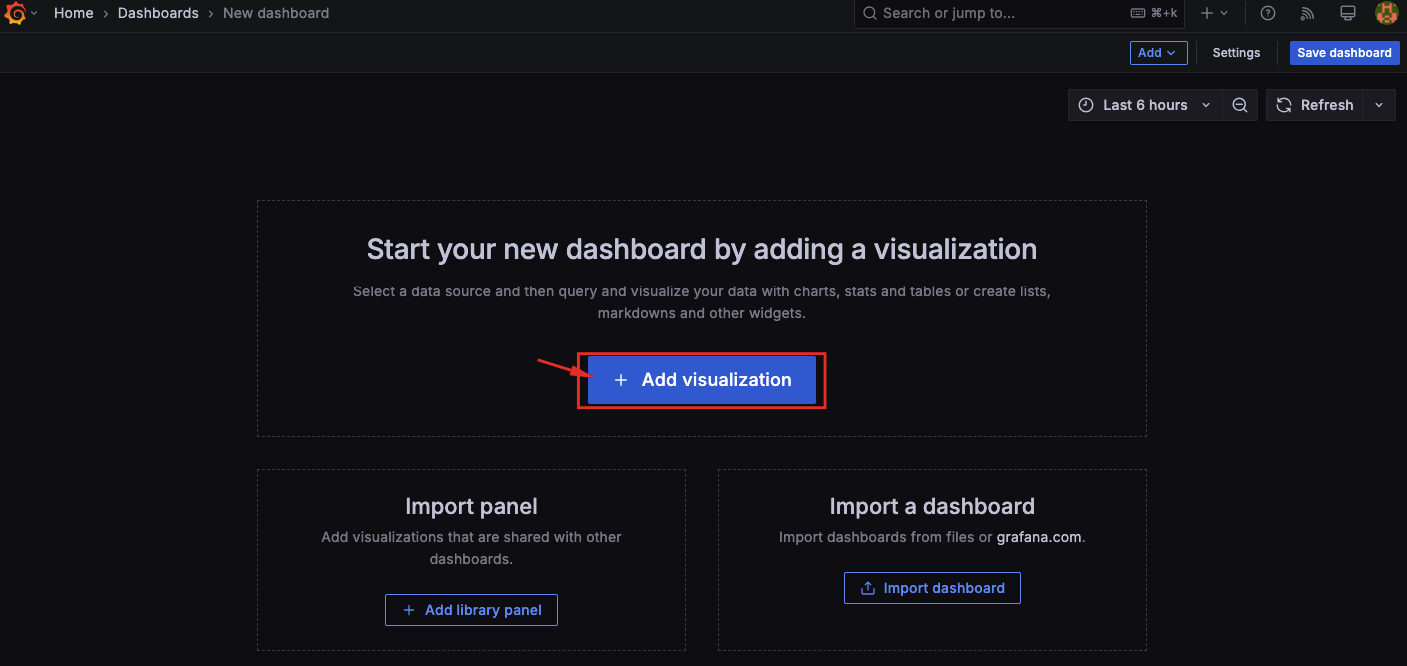The width and height of the screenshot is (1407, 666).
Task: Go to Home breadcrumb
Action: point(74,13)
